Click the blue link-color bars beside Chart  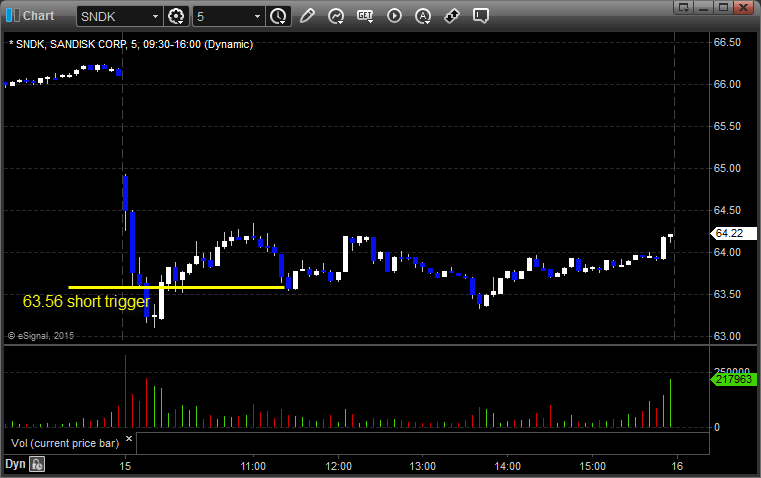[x=12, y=16]
